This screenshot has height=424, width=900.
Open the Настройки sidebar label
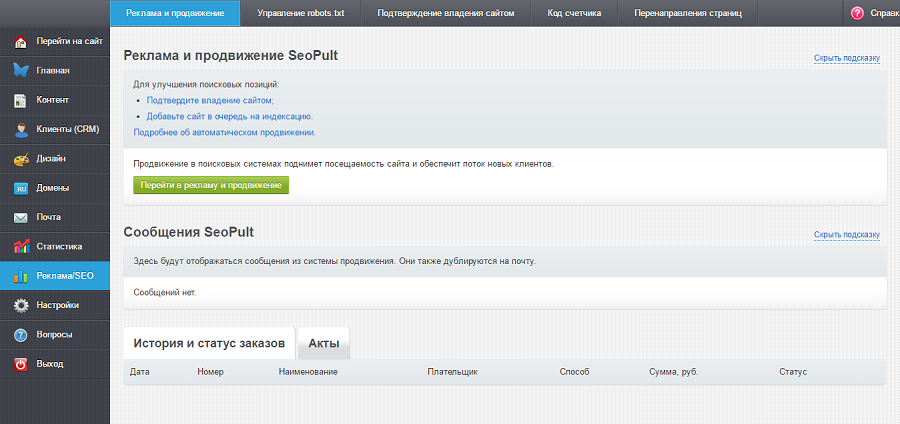click(x=57, y=305)
